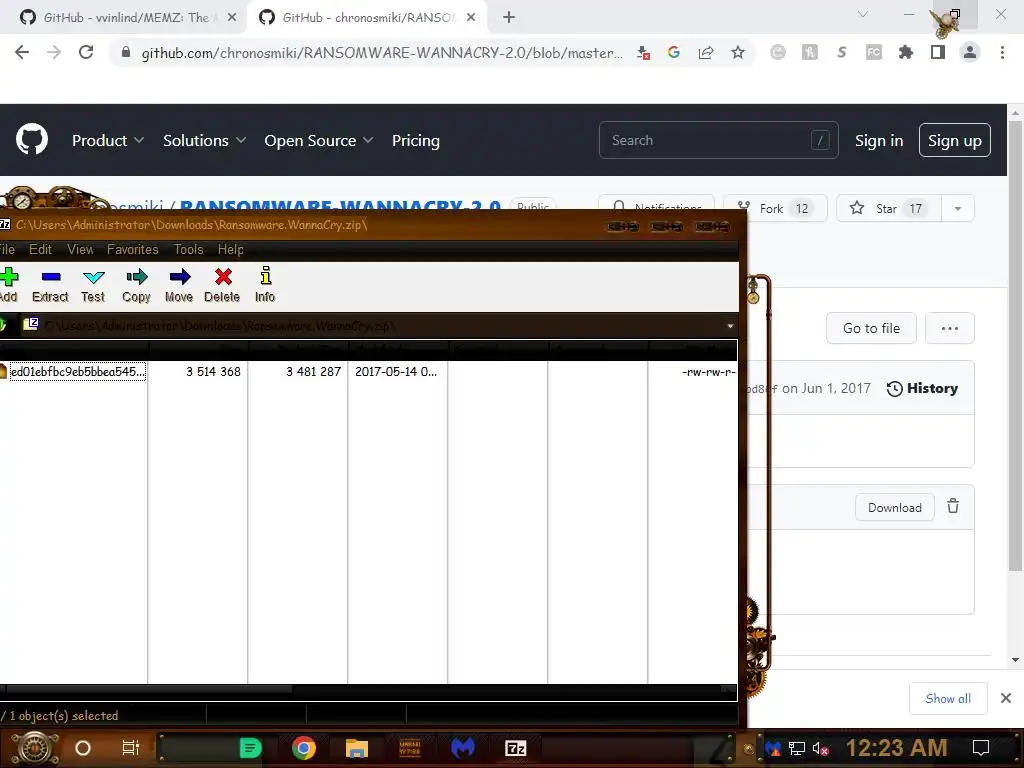Open the Chrome three-dot menu
The height and width of the screenshot is (768, 1024).
[x=1002, y=52]
